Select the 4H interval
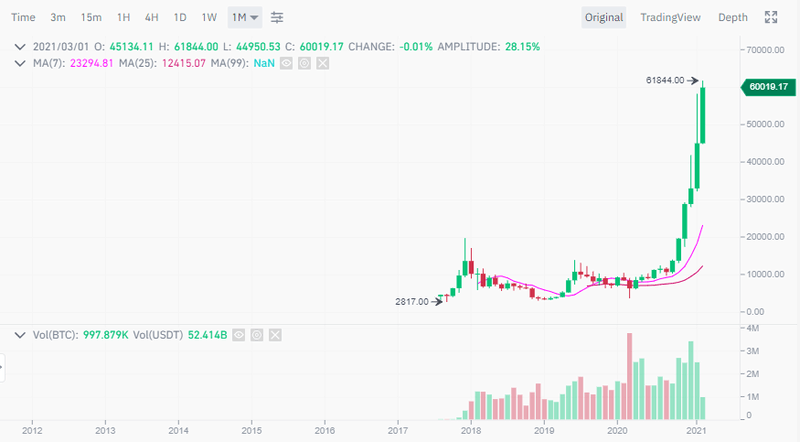 point(151,17)
